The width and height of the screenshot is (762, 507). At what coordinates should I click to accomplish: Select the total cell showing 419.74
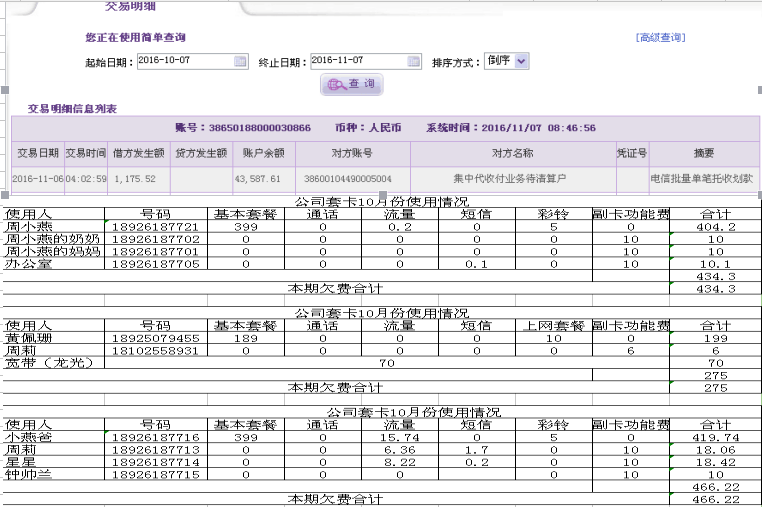click(715, 437)
